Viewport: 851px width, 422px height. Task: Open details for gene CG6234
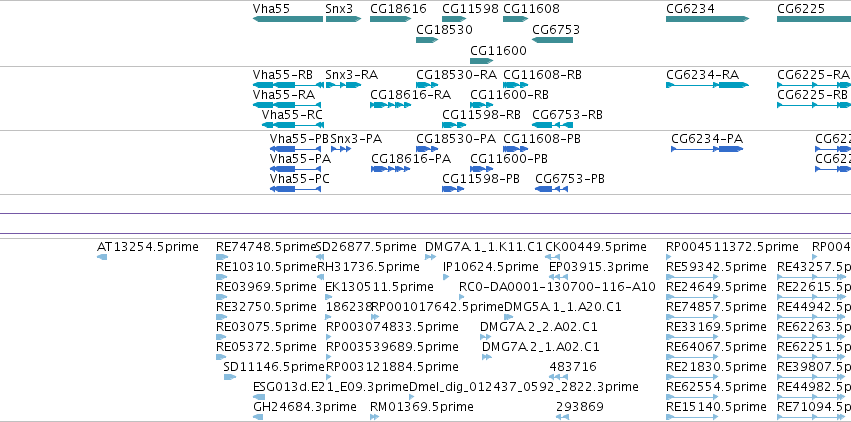click(708, 19)
